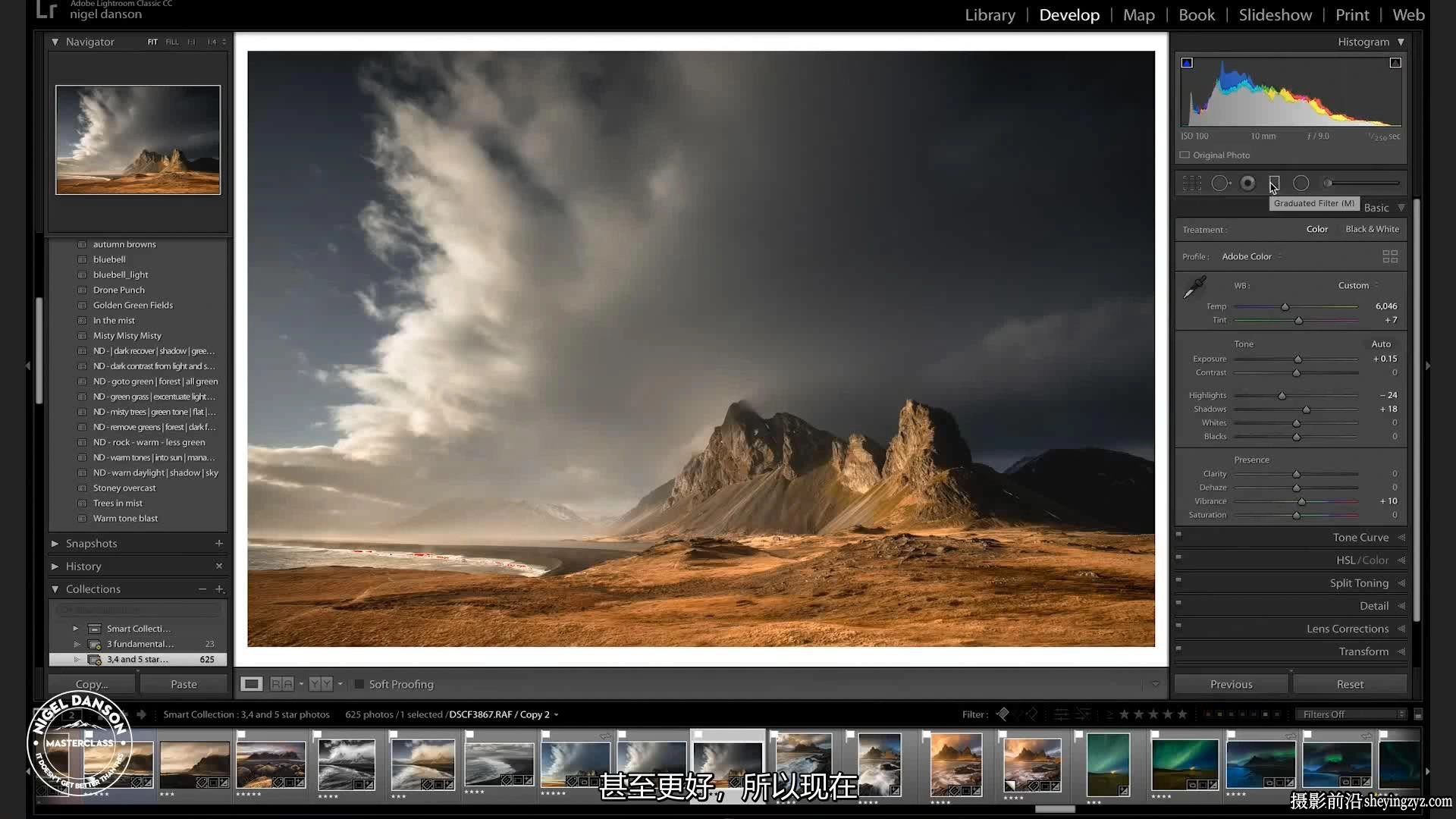The image size is (1456, 819).
Task: Open the Adobe Color profile dropdown
Action: pyautogui.click(x=1252, y=256)
